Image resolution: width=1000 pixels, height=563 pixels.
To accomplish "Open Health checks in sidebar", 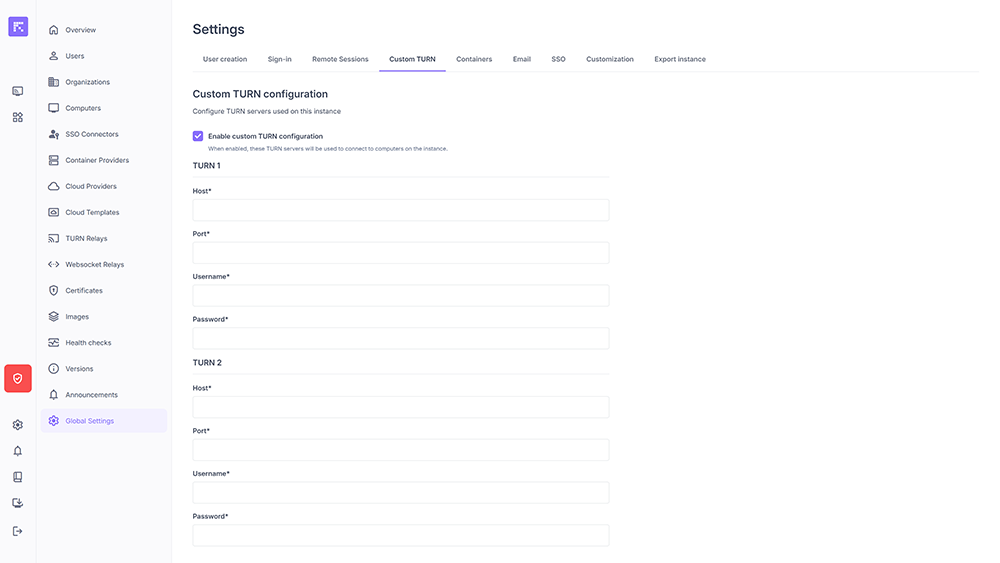I will pyautogui.click(x=88, y=343).
